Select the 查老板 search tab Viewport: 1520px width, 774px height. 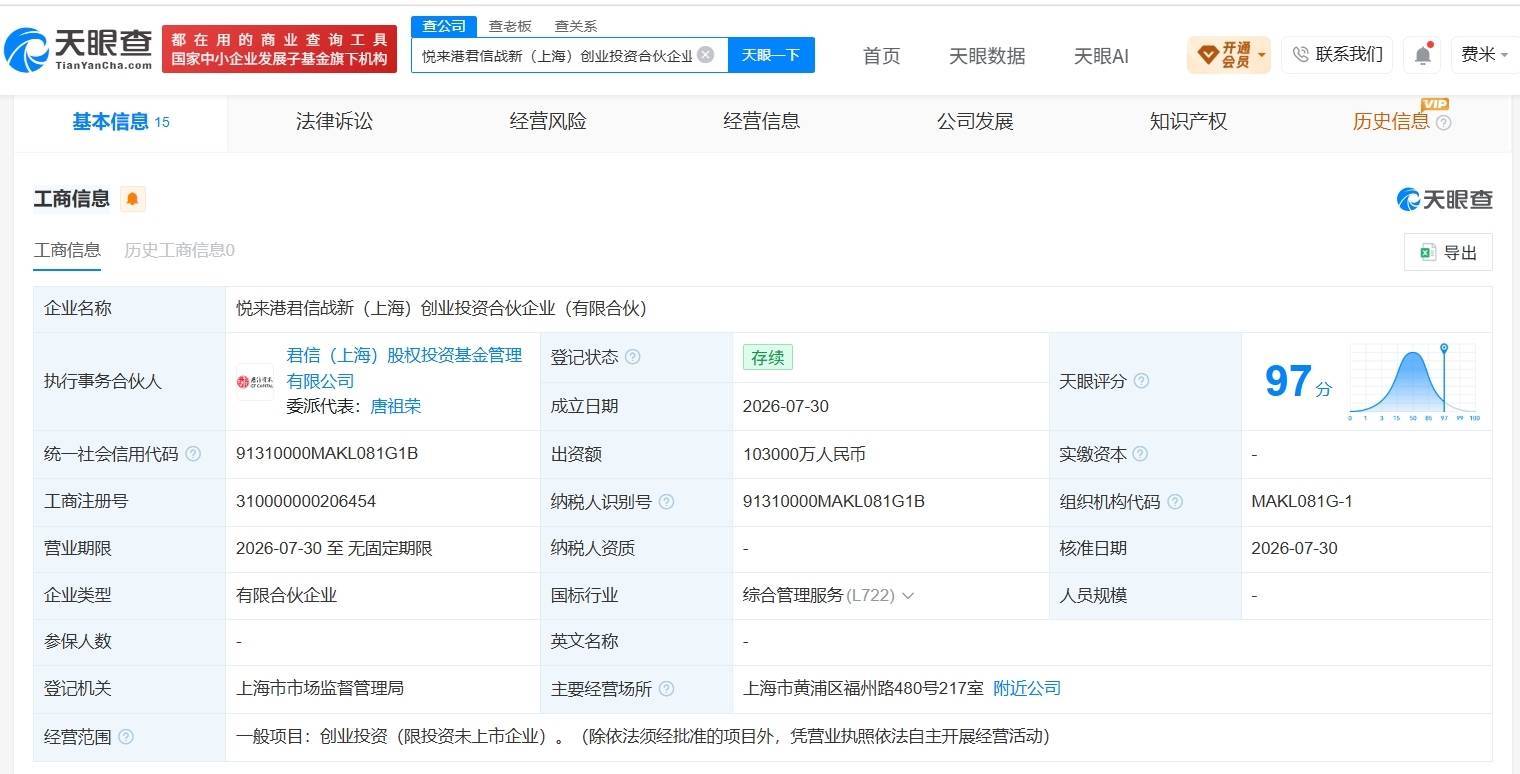(x=510, y=26)
